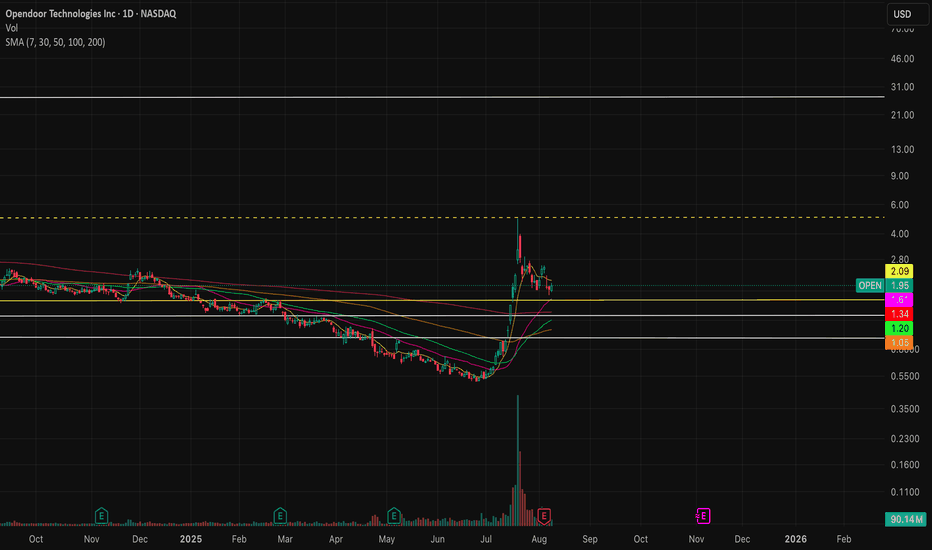Click the OPEN ticker price tag
Image resolution: width=932 pixels, height=550 pixels.
[870, 285]
